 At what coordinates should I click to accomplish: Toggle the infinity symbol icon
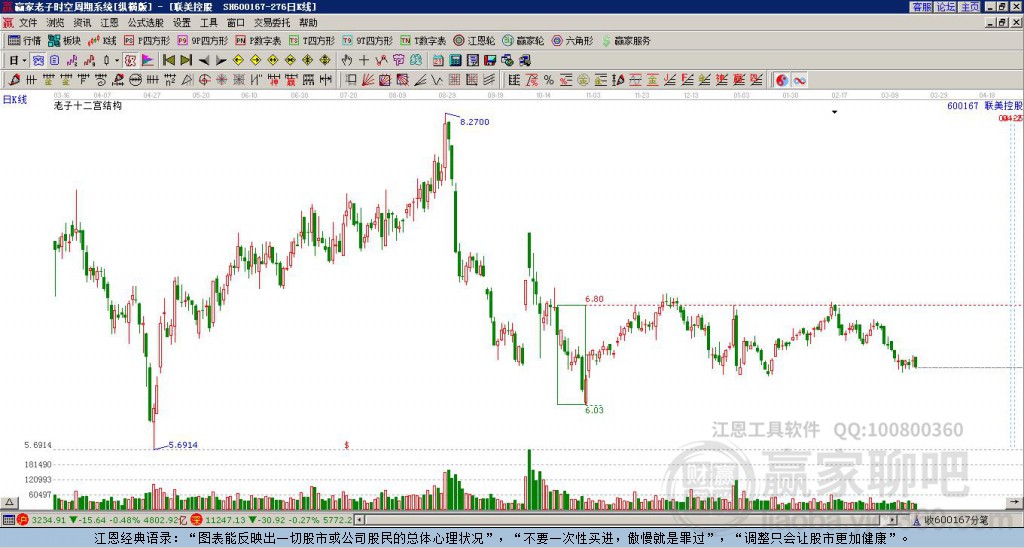(x=799, y=80)
